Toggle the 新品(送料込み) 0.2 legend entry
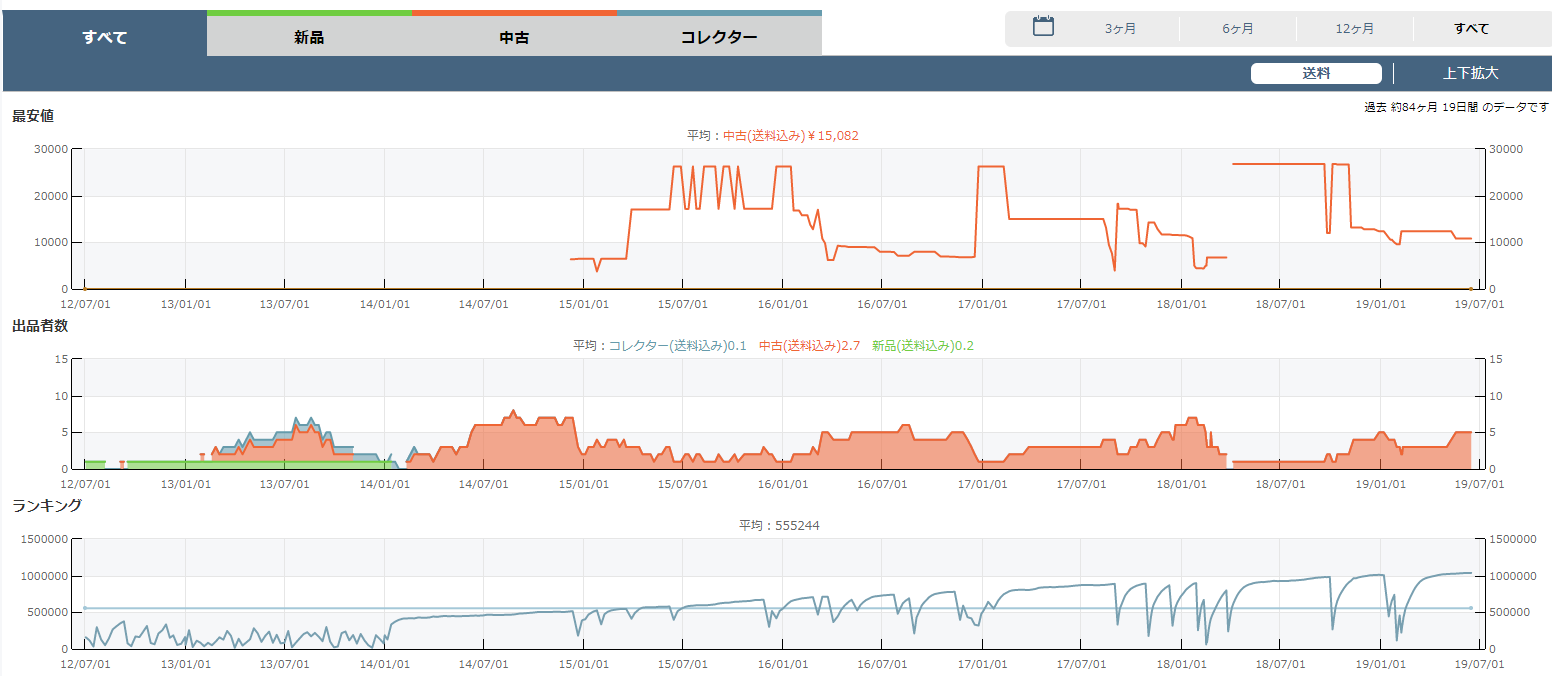This screenshot has height=676, width=1552. coord(922,345)
